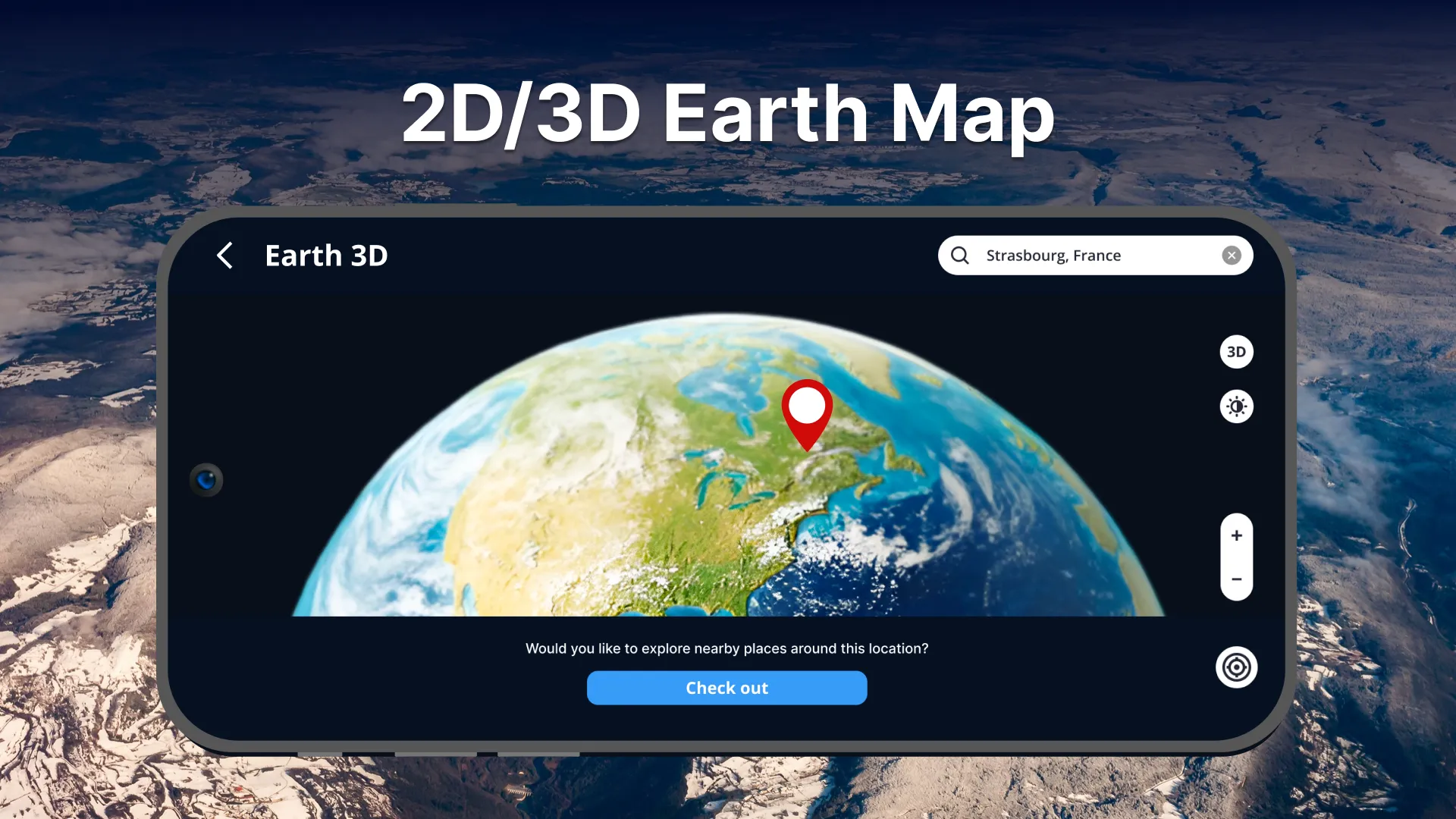The height and width of the screenshot is (819, 1456).
Task: Zoom in with the plus button
Action: pos(1236,535)
